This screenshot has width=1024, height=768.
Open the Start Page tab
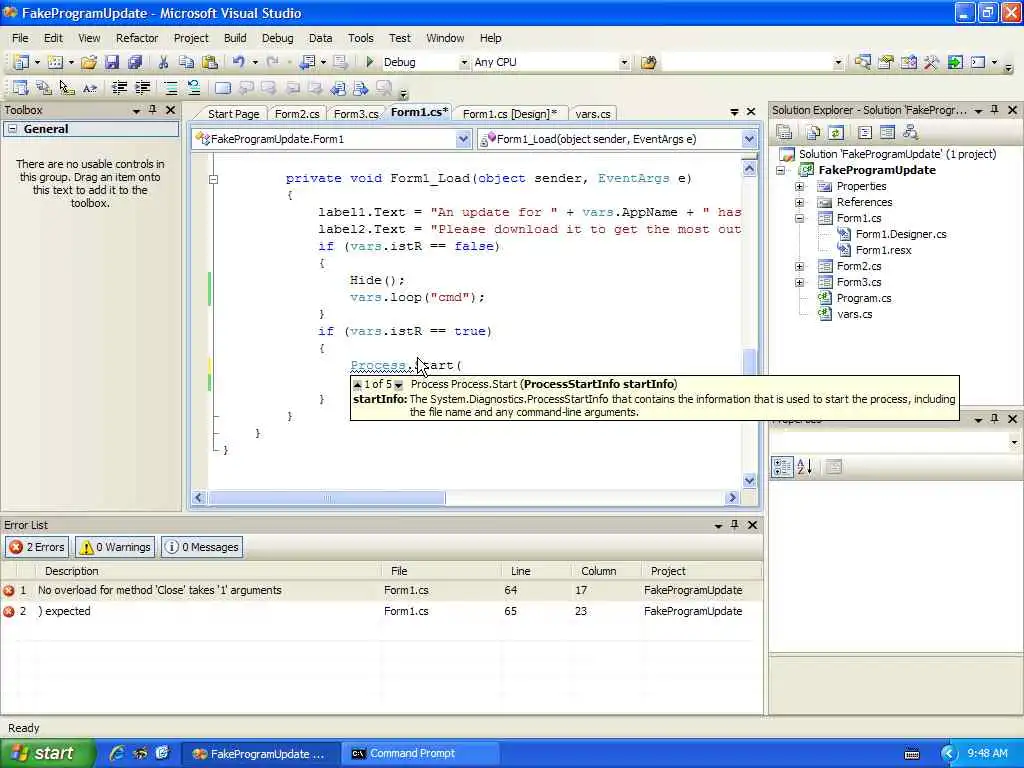(x=233, y=114)
